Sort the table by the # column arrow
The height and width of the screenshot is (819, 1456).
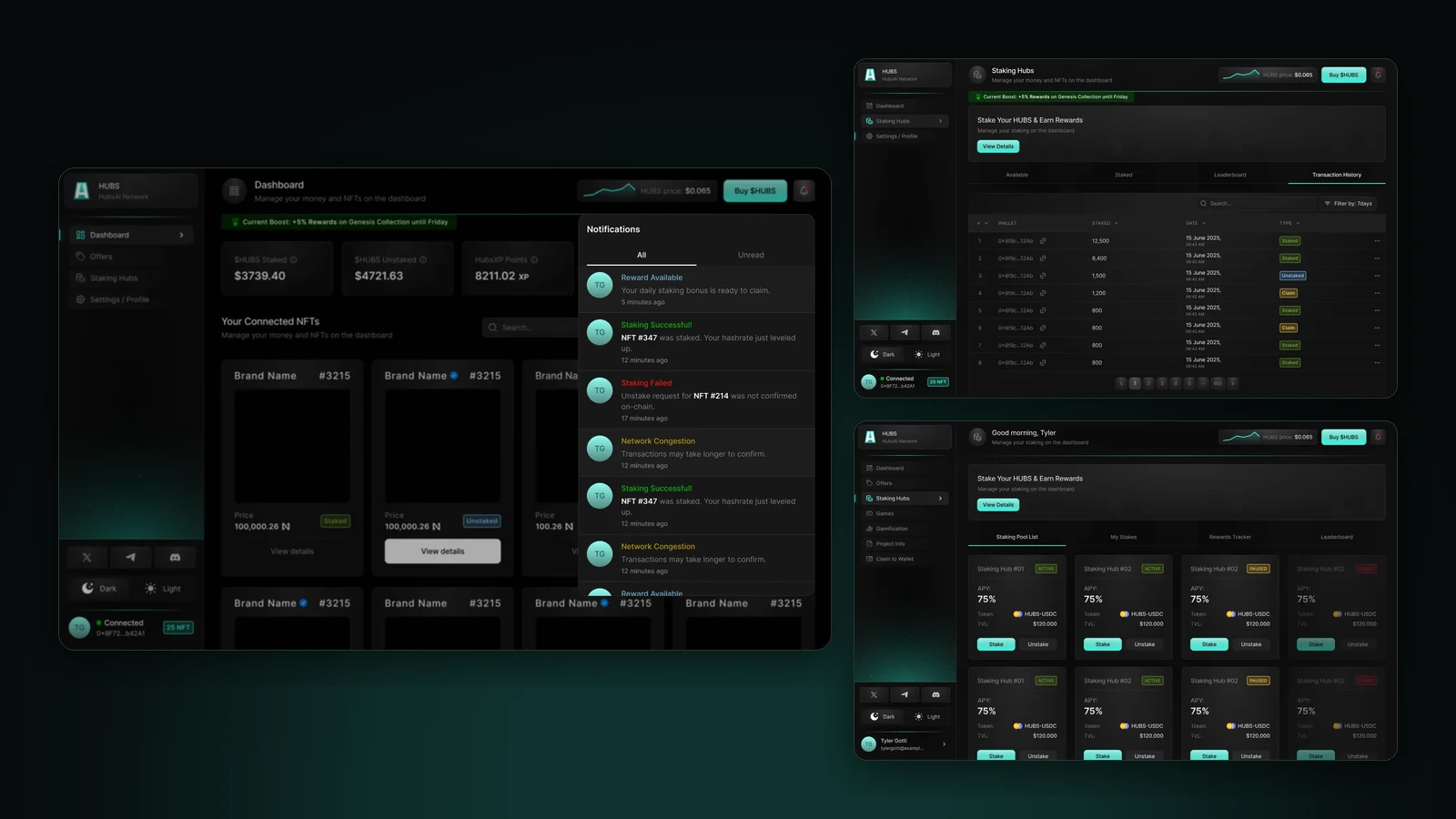(x=986, y=223)
